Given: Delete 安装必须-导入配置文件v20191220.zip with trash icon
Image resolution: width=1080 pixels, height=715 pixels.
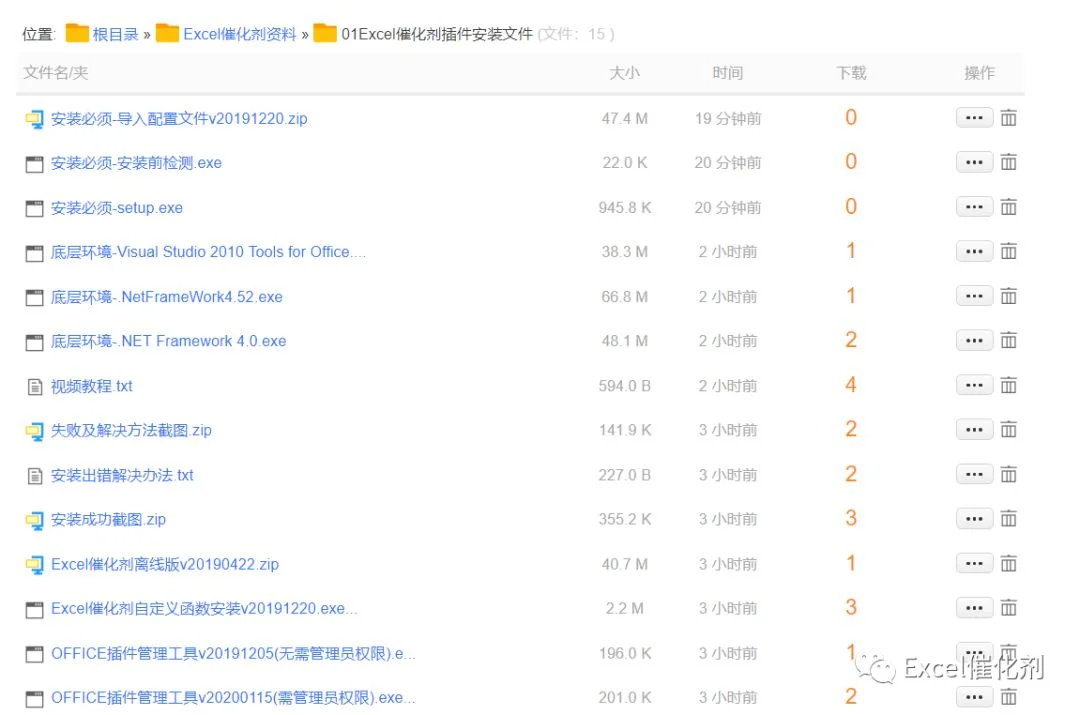Looking at the screenshot, I should (x=1008, y=118).
